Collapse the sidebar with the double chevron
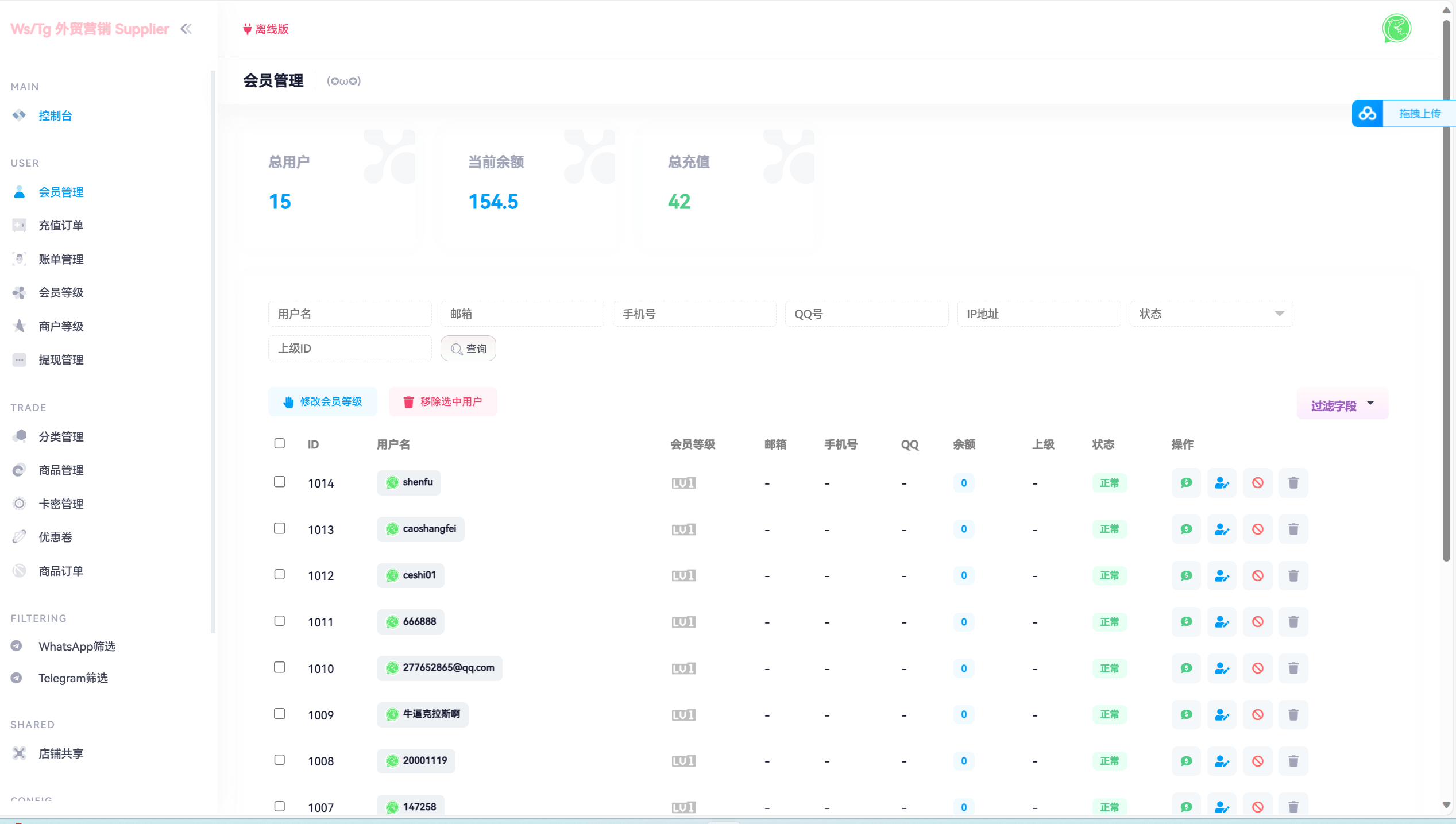1456x824 pixels. (x=186, y=28)
